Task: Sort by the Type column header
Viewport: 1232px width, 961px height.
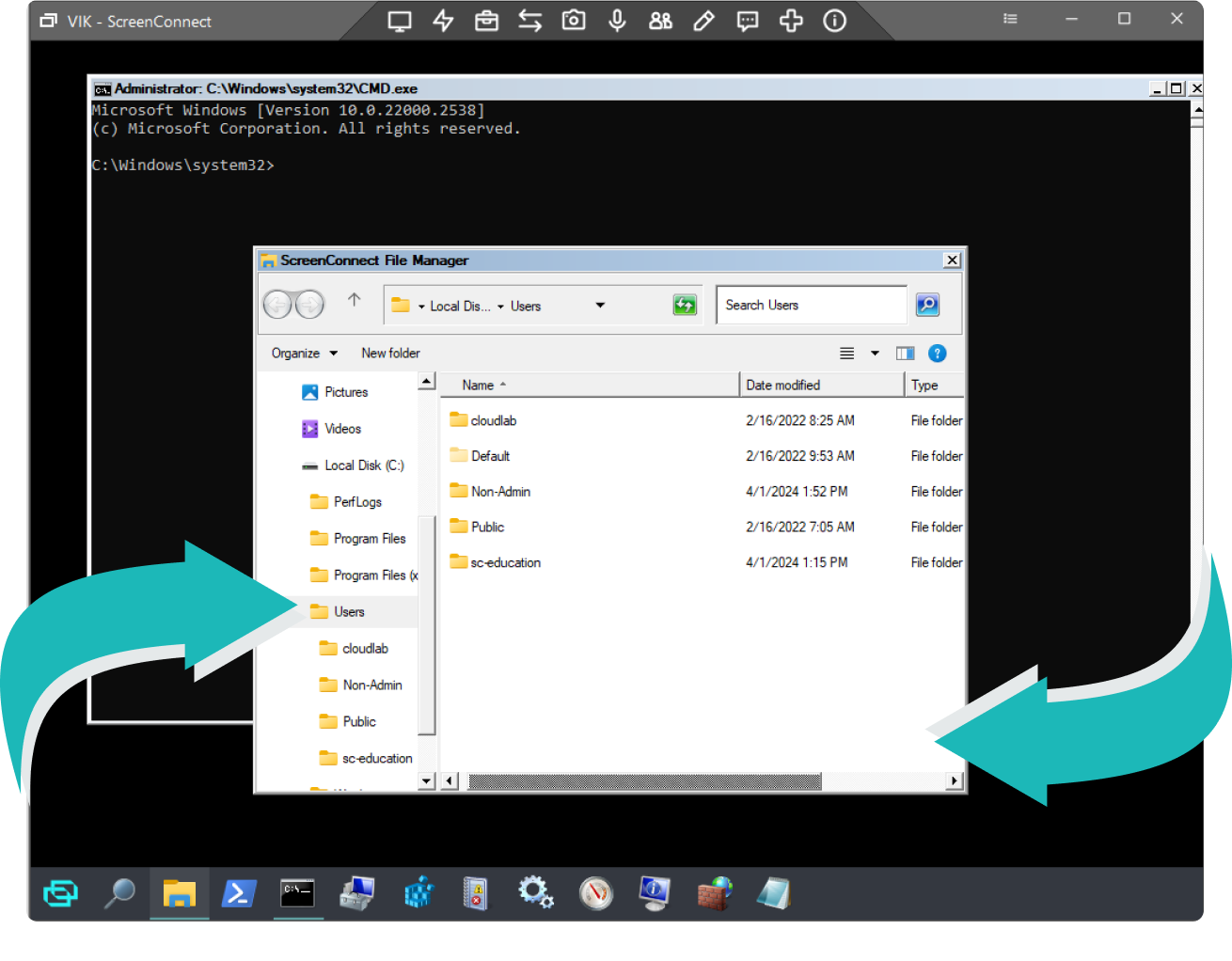Action: pyautogui.click(x=935, y=385)
